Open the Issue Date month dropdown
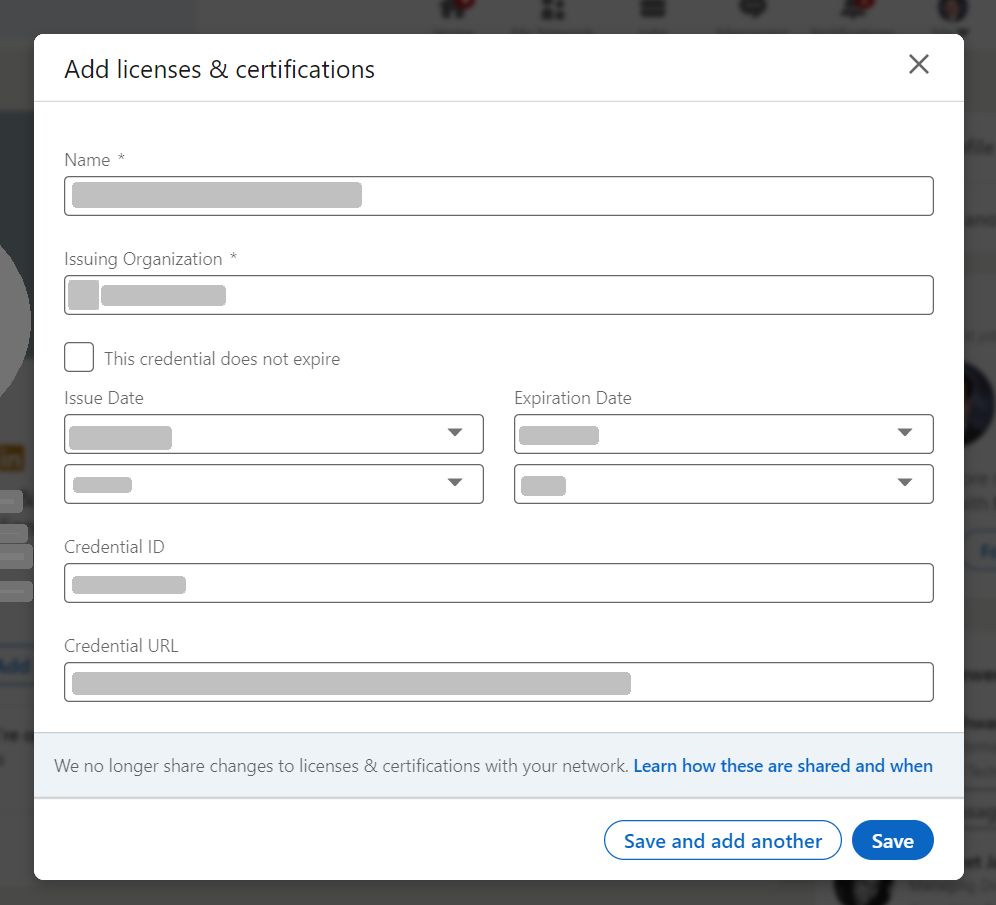The image size is (996, 905). [x=274, y=434]
